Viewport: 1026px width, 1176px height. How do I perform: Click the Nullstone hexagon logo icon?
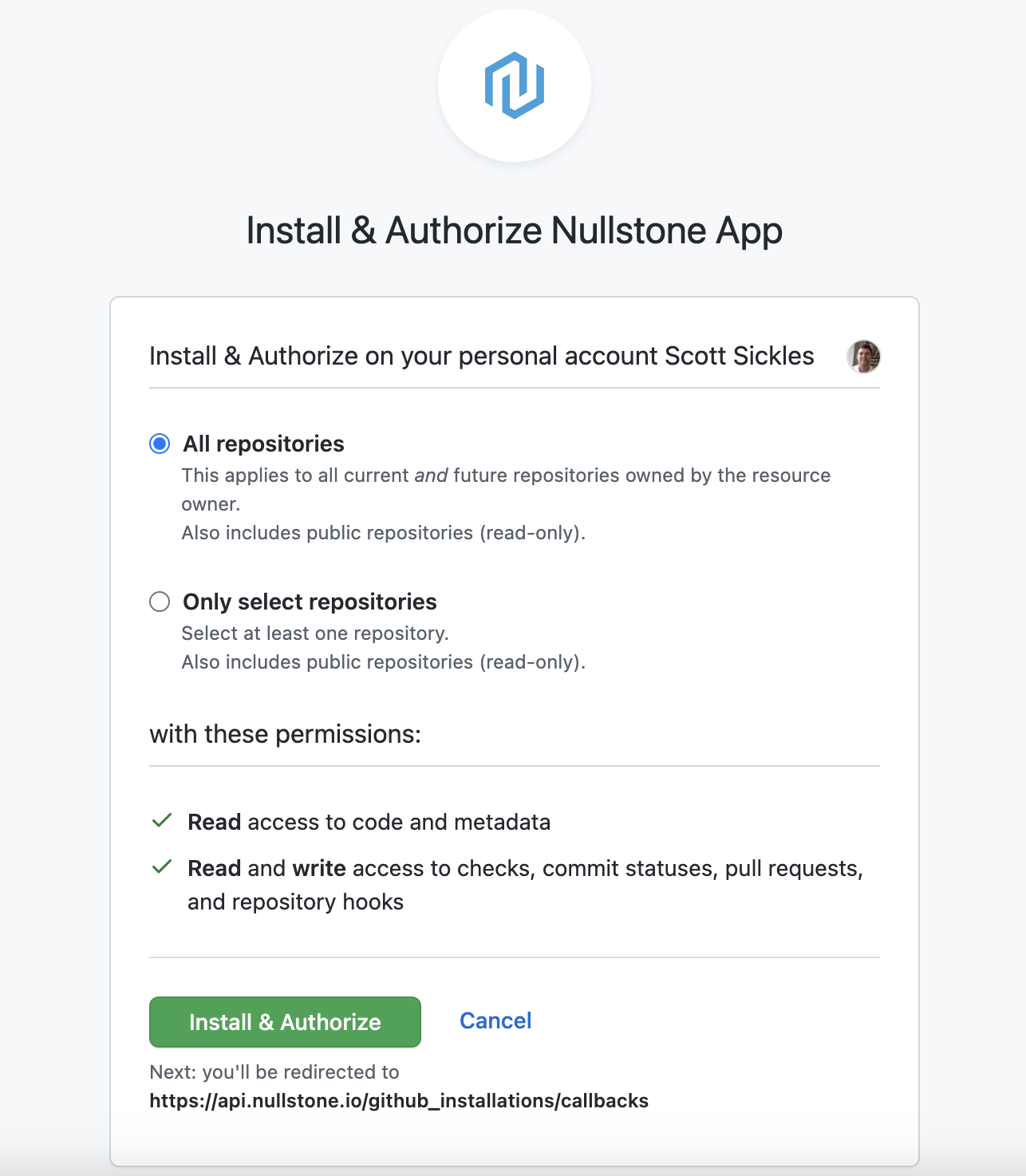[x=514, y=86]
